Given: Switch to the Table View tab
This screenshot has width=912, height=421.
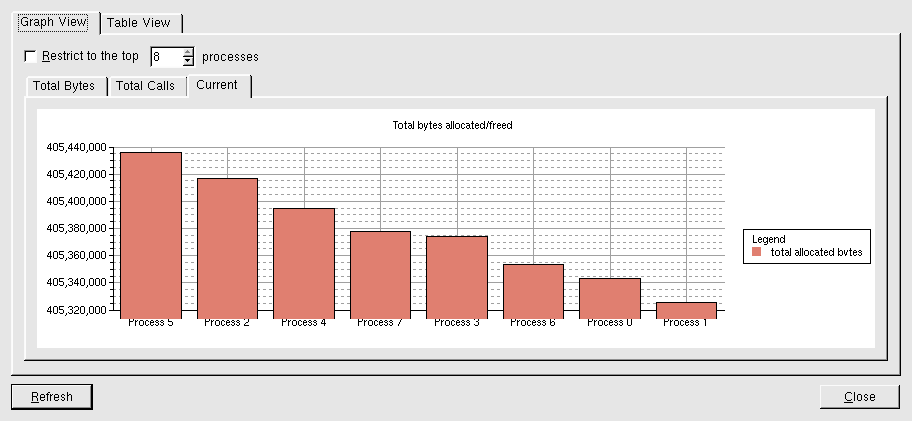Looking at the screenshot, I should pyautogui.click(x=138, y=23).
